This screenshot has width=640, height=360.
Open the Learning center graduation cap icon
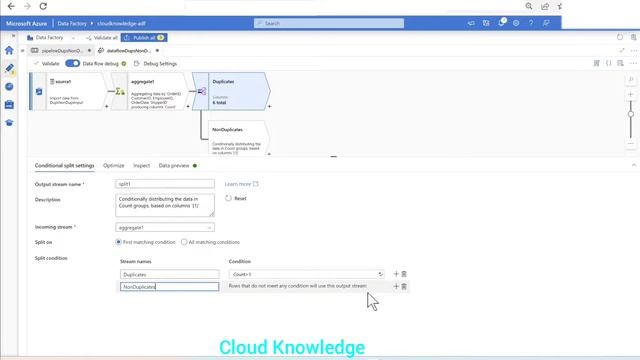[x=9, y=122]
